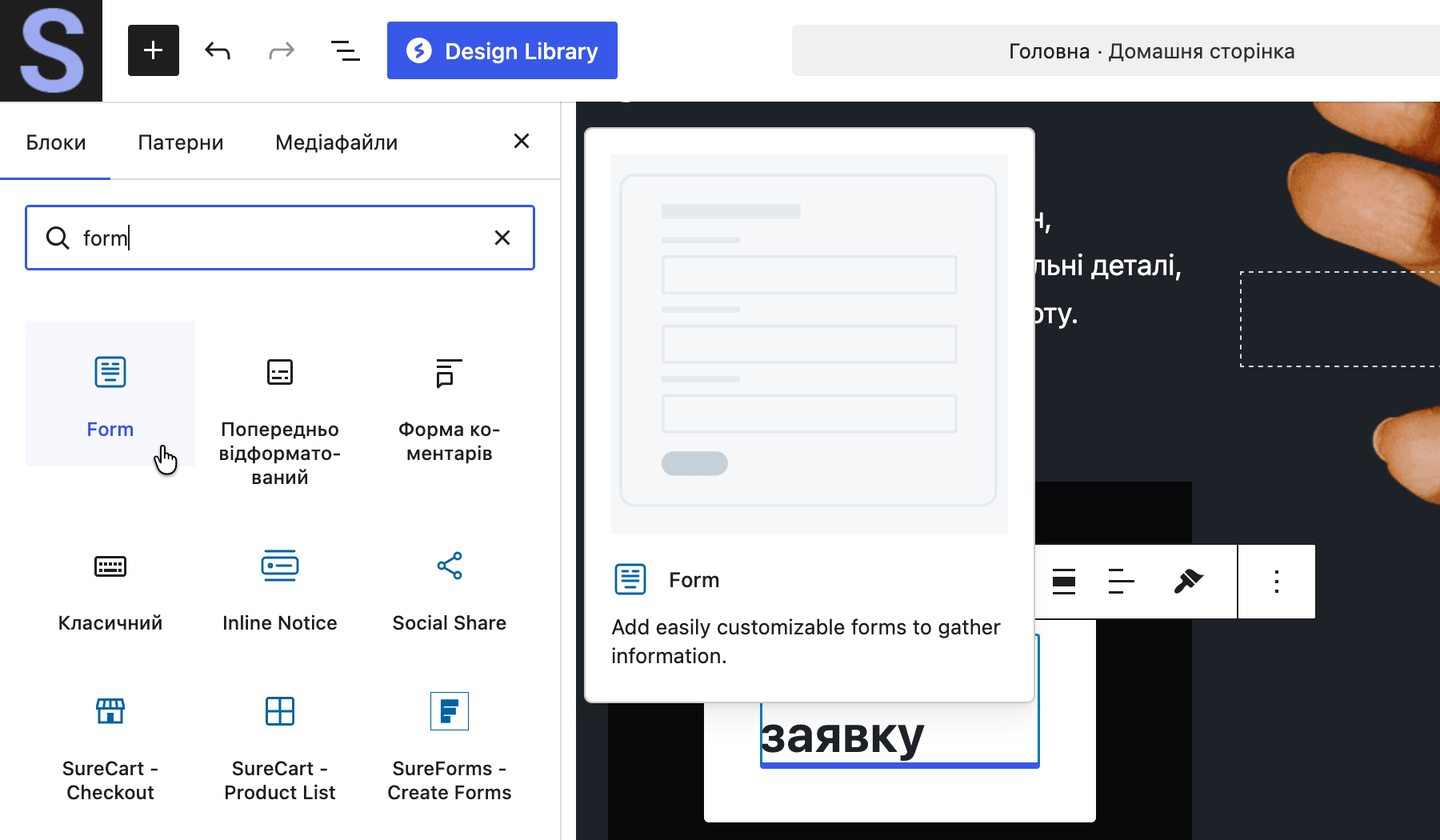Clear the search text 'form'
Image resolution: width=1440 pixels, height=840 pixels.
click(x=502, y=238)
